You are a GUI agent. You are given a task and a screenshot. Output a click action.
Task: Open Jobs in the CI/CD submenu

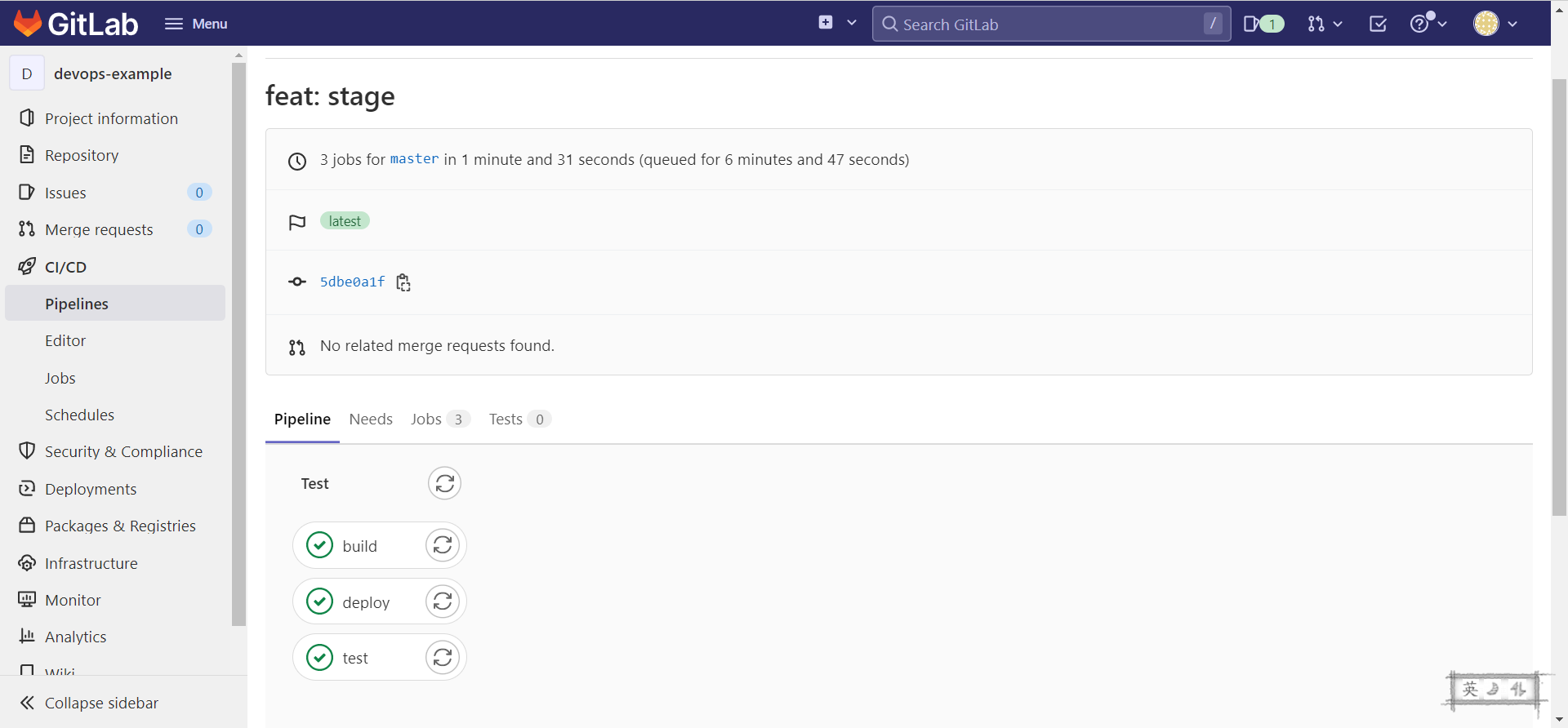(60, 378)
